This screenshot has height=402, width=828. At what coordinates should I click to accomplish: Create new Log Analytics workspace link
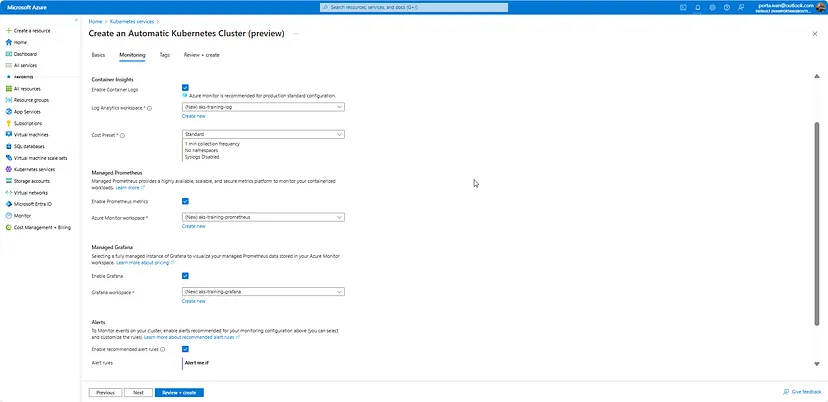(193, 116)
